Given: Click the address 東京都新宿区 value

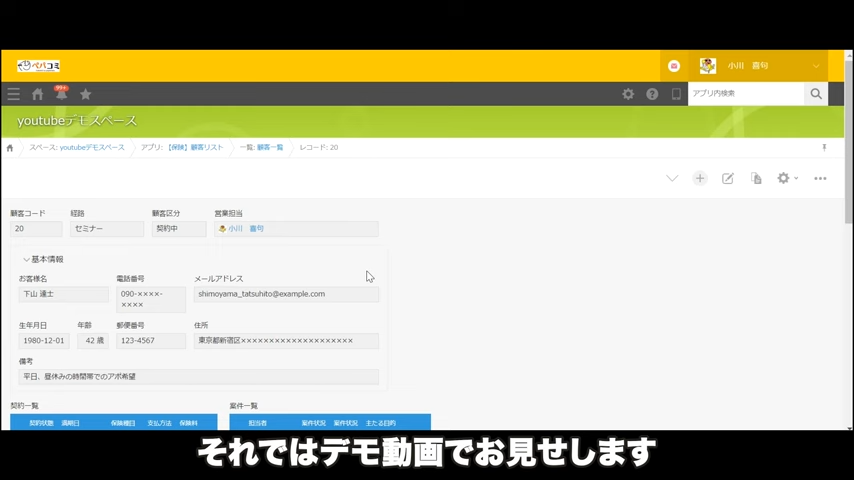Looking at the screenshot, I should 286,341.
